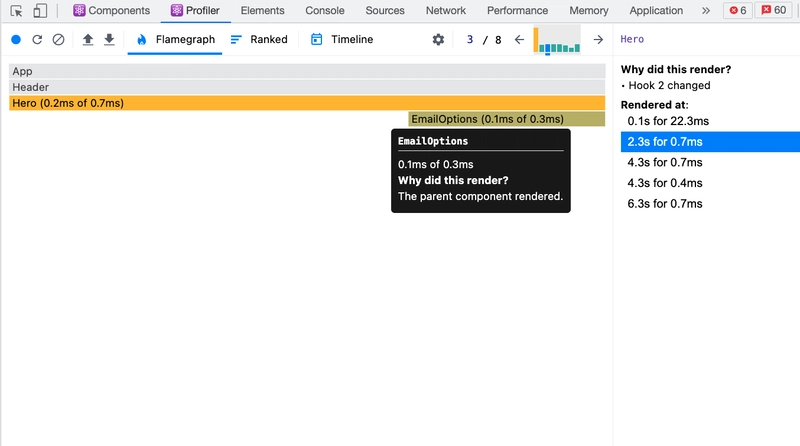Show more DevTools tabs chevron

(x=706, y=11)
